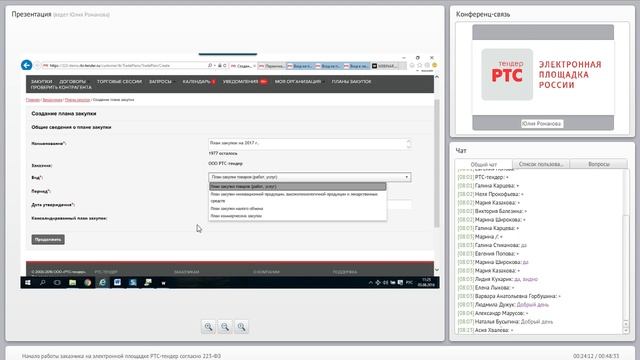Click chat message from Варвара Анатольевна Горбушина
The height and width of the screenshot is (360, 640).
tap(509, 296)
